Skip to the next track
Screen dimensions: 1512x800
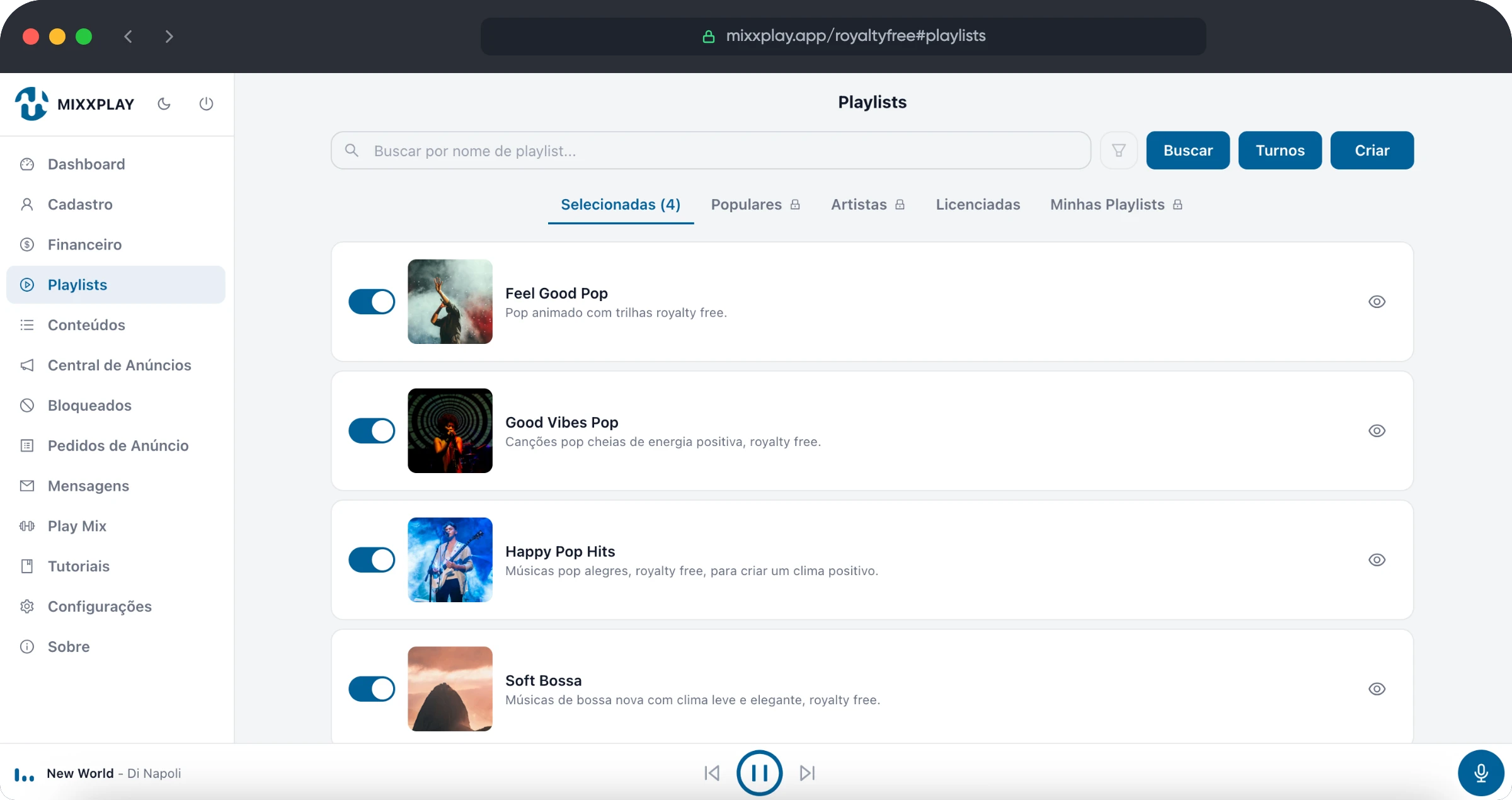[x=807, y=773]
